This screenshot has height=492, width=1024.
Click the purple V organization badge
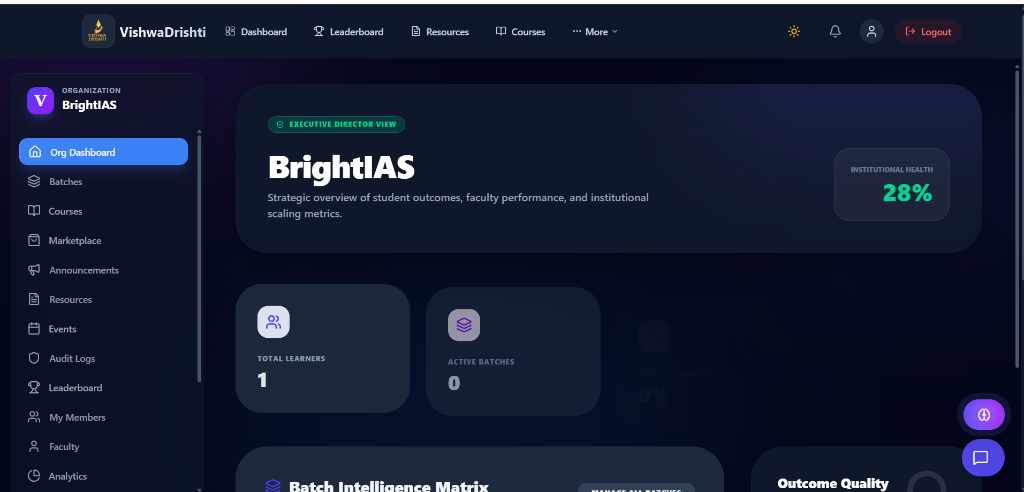click(x=40, y=101)
